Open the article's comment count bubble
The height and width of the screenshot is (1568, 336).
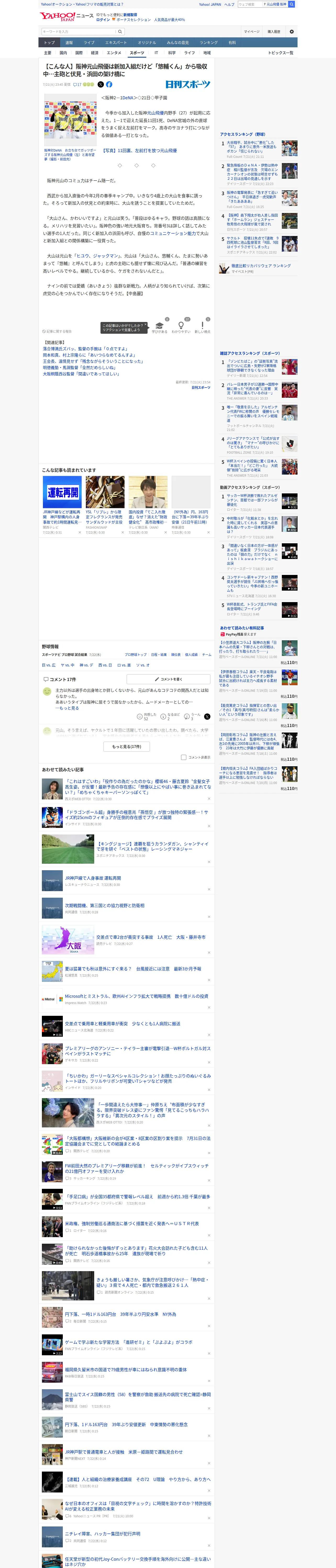tap(77, 85)
